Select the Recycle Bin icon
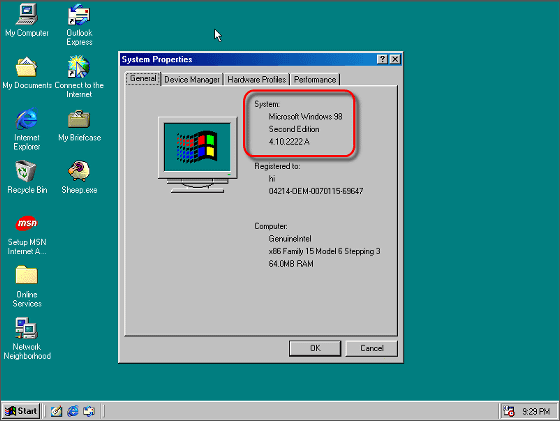The width and height of the screenshot is (560, 421). (x=27, y=177)
